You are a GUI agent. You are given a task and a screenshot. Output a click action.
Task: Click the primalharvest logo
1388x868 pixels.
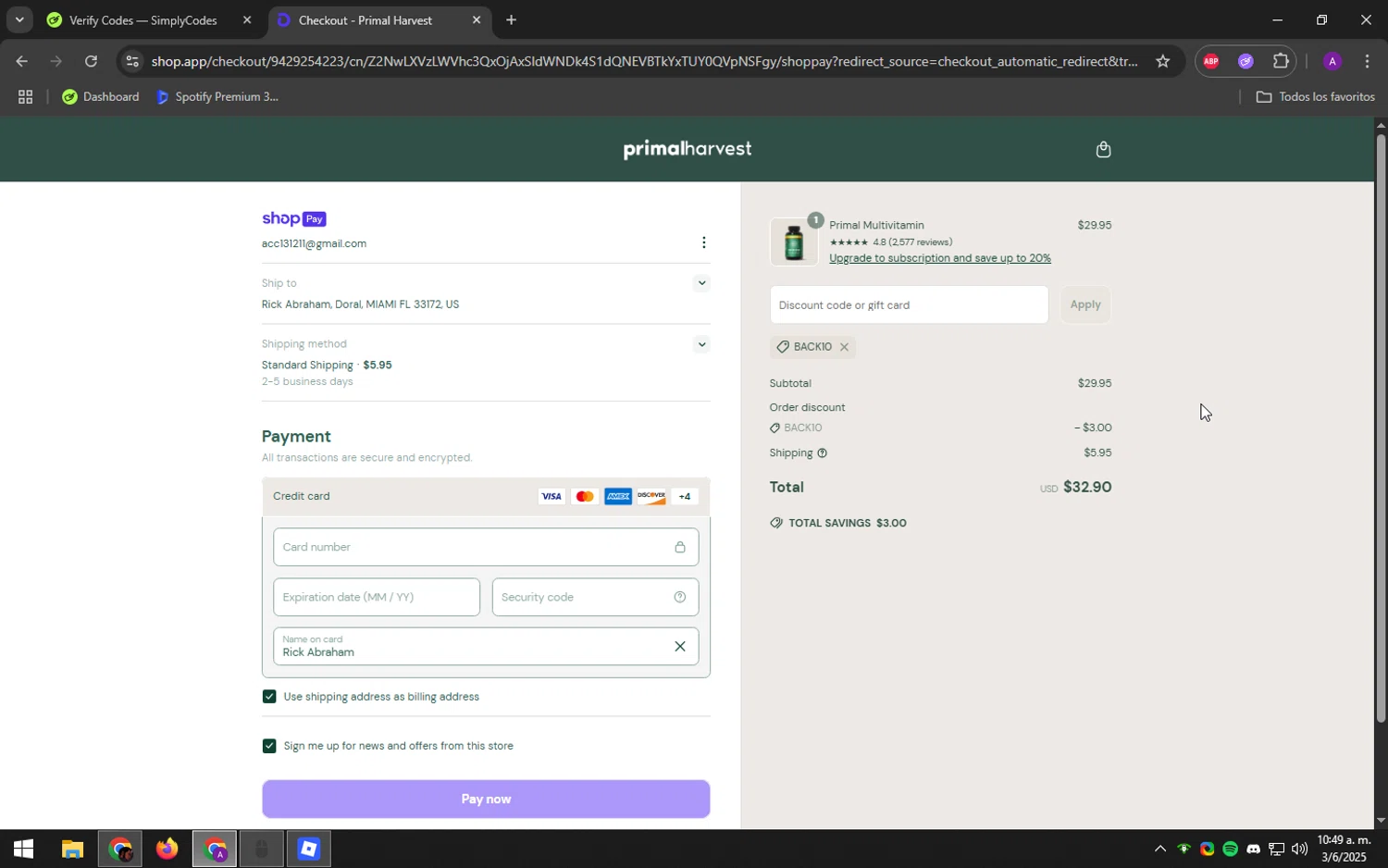[687, 149]
